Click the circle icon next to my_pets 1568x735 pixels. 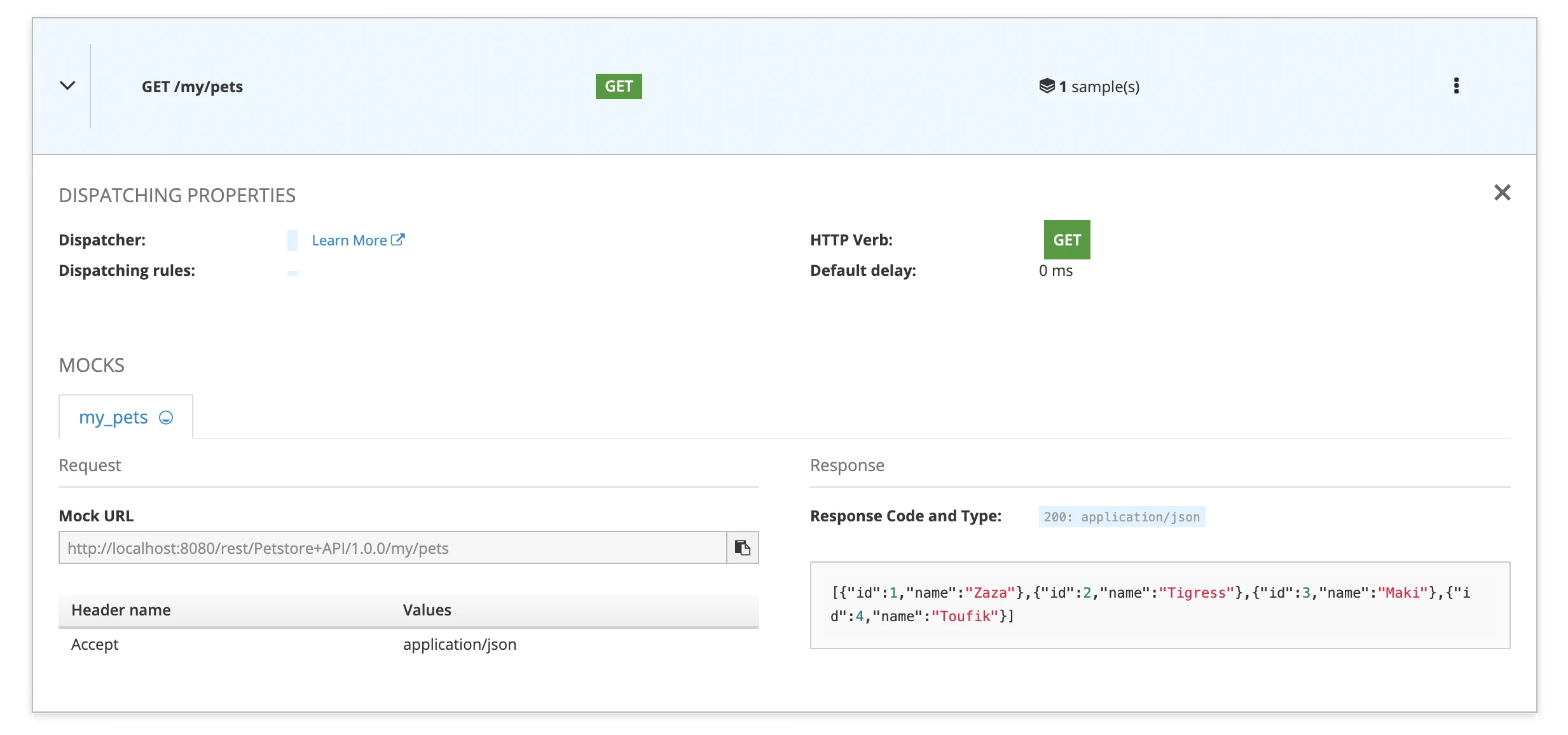tap(166, 418)
